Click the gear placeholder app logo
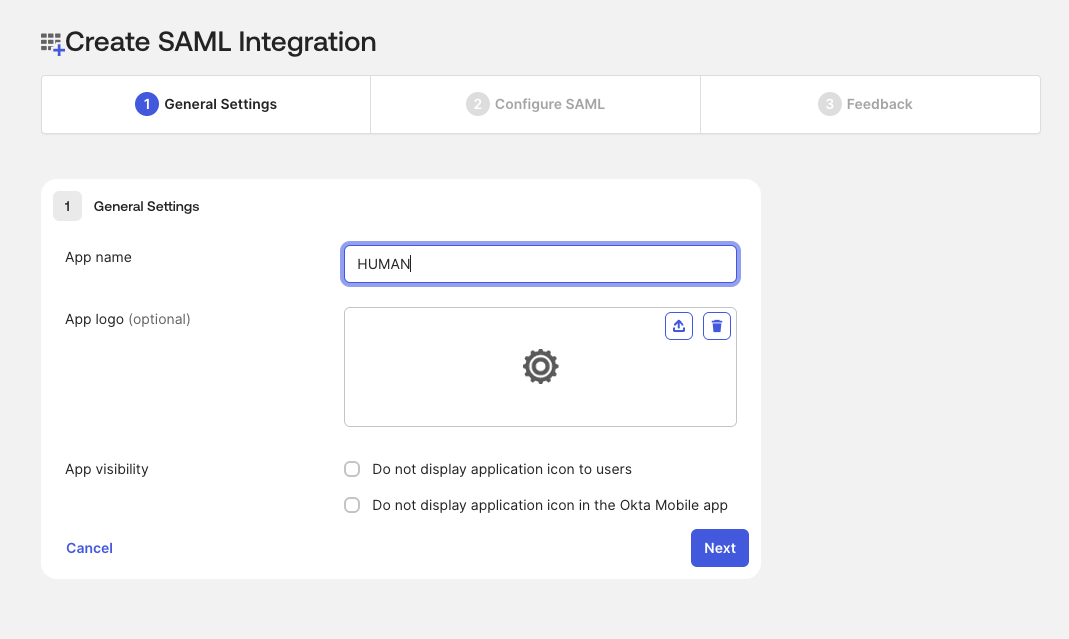 click(x=540, y=367)
